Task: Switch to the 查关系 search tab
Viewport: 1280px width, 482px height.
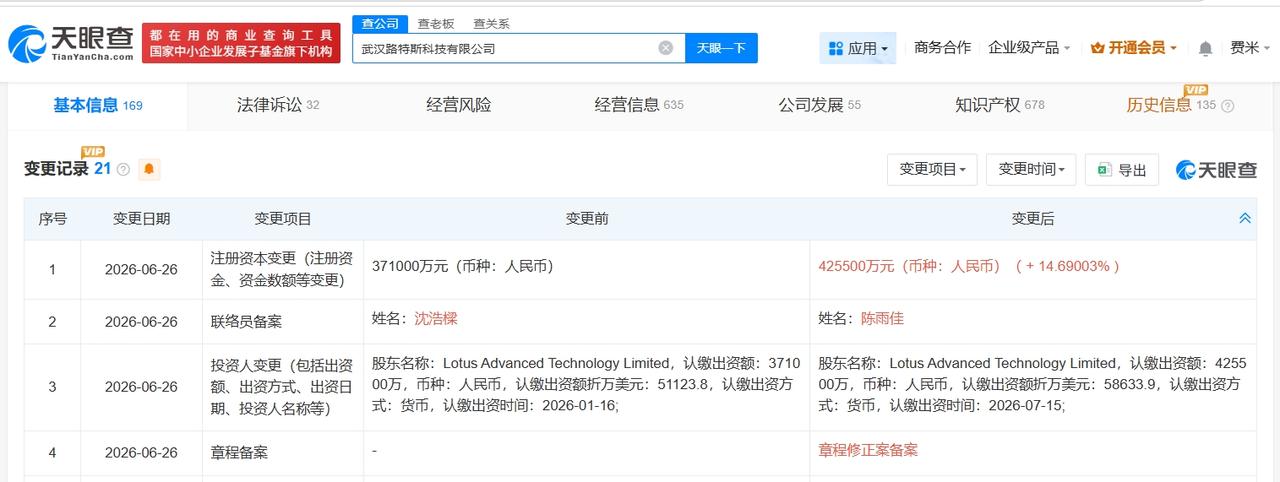Action: point(491,24)
